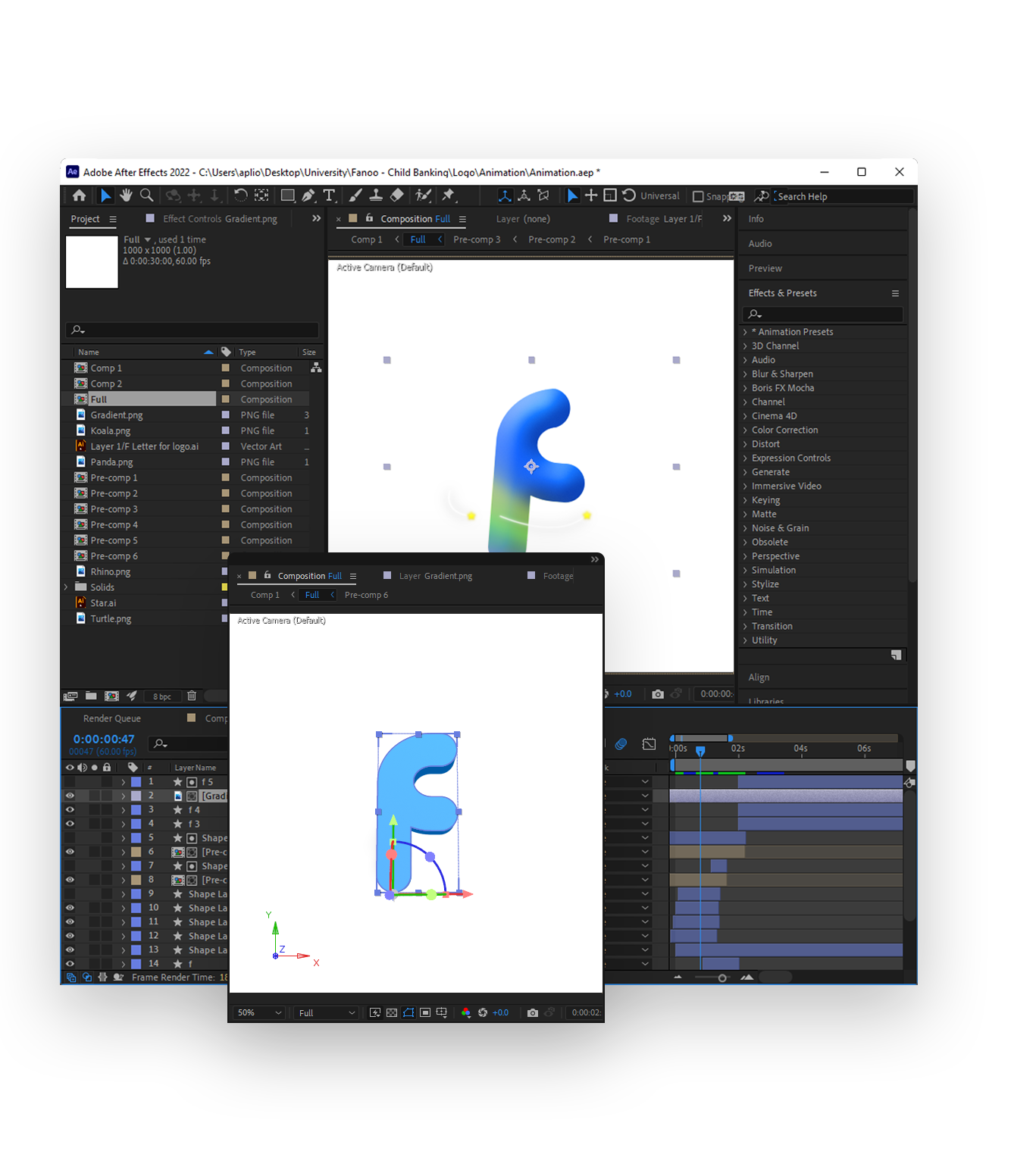
Task: Click the Interpret Footage icon in Project panel
Action: click(x=70, y=696)
